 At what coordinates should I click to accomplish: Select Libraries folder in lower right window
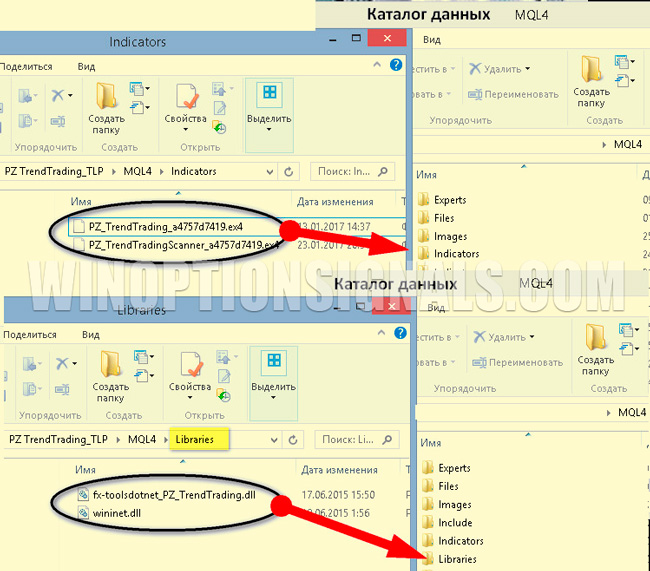(456, 559)
